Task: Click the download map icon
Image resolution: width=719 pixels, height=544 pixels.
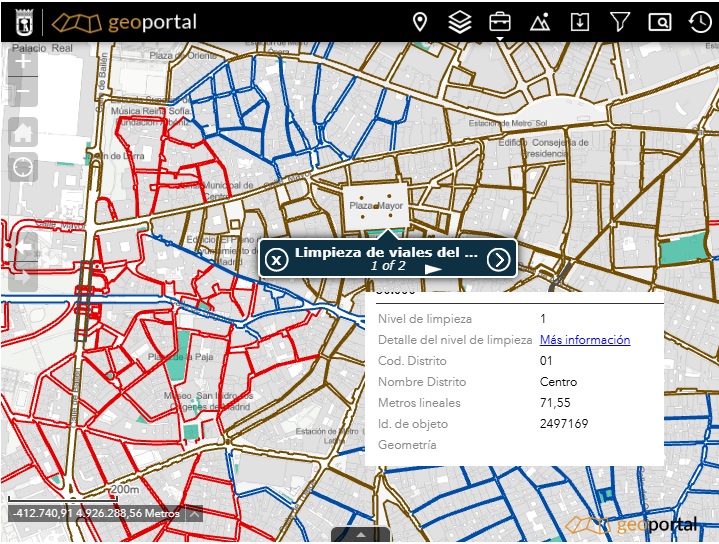Action: 580,22
